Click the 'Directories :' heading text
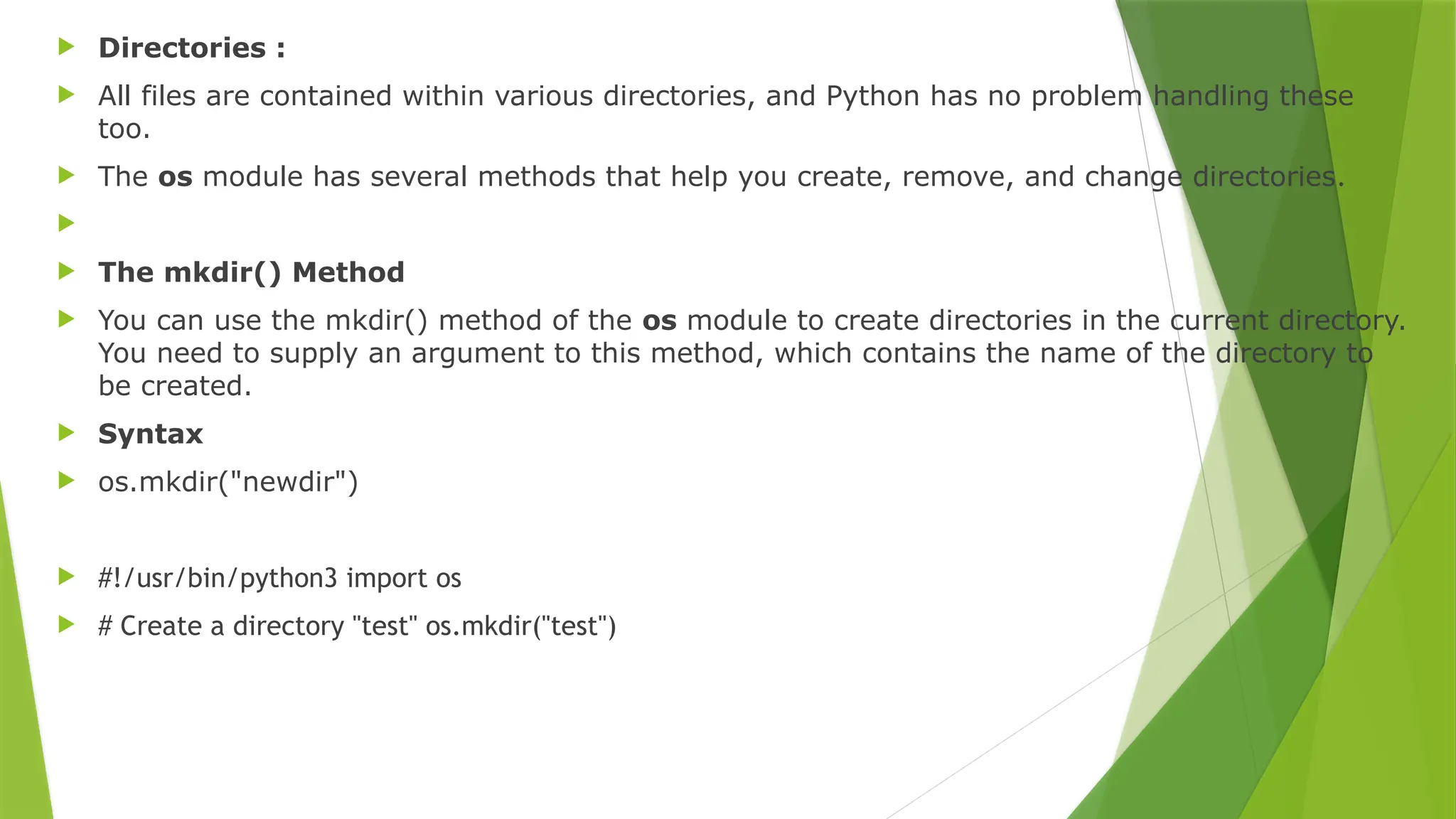Screen dimensions: 1456x819 pos(191,48)
